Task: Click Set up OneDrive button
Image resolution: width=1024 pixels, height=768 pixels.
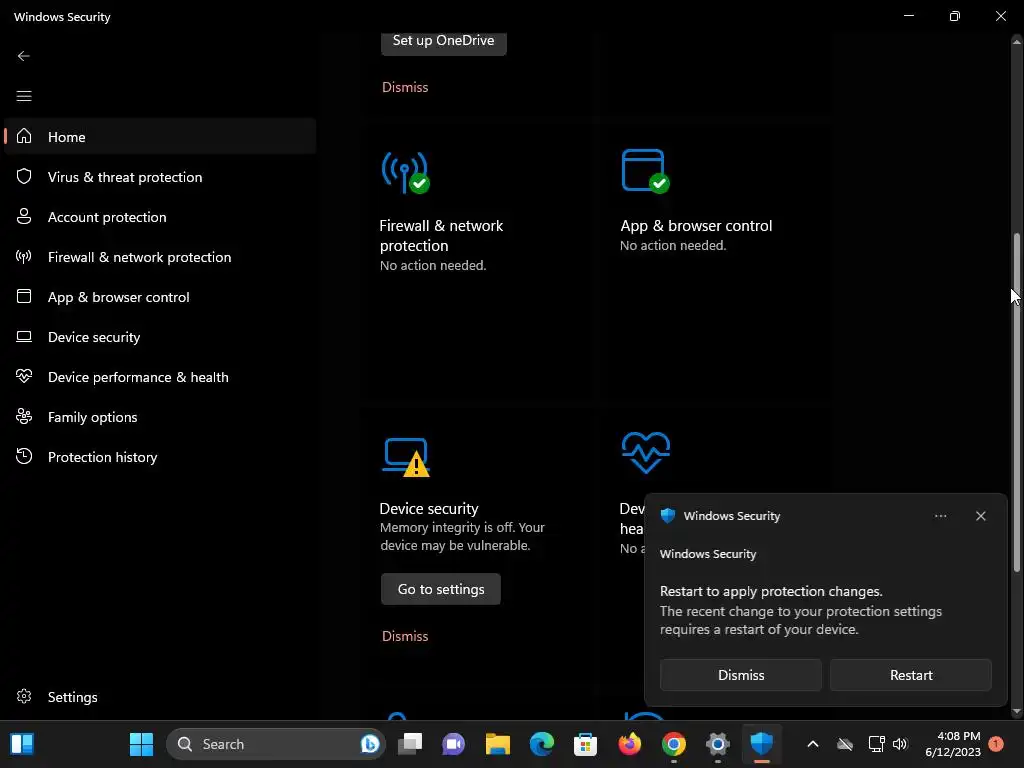Action: pyautogui.click(x=443, y=41)
